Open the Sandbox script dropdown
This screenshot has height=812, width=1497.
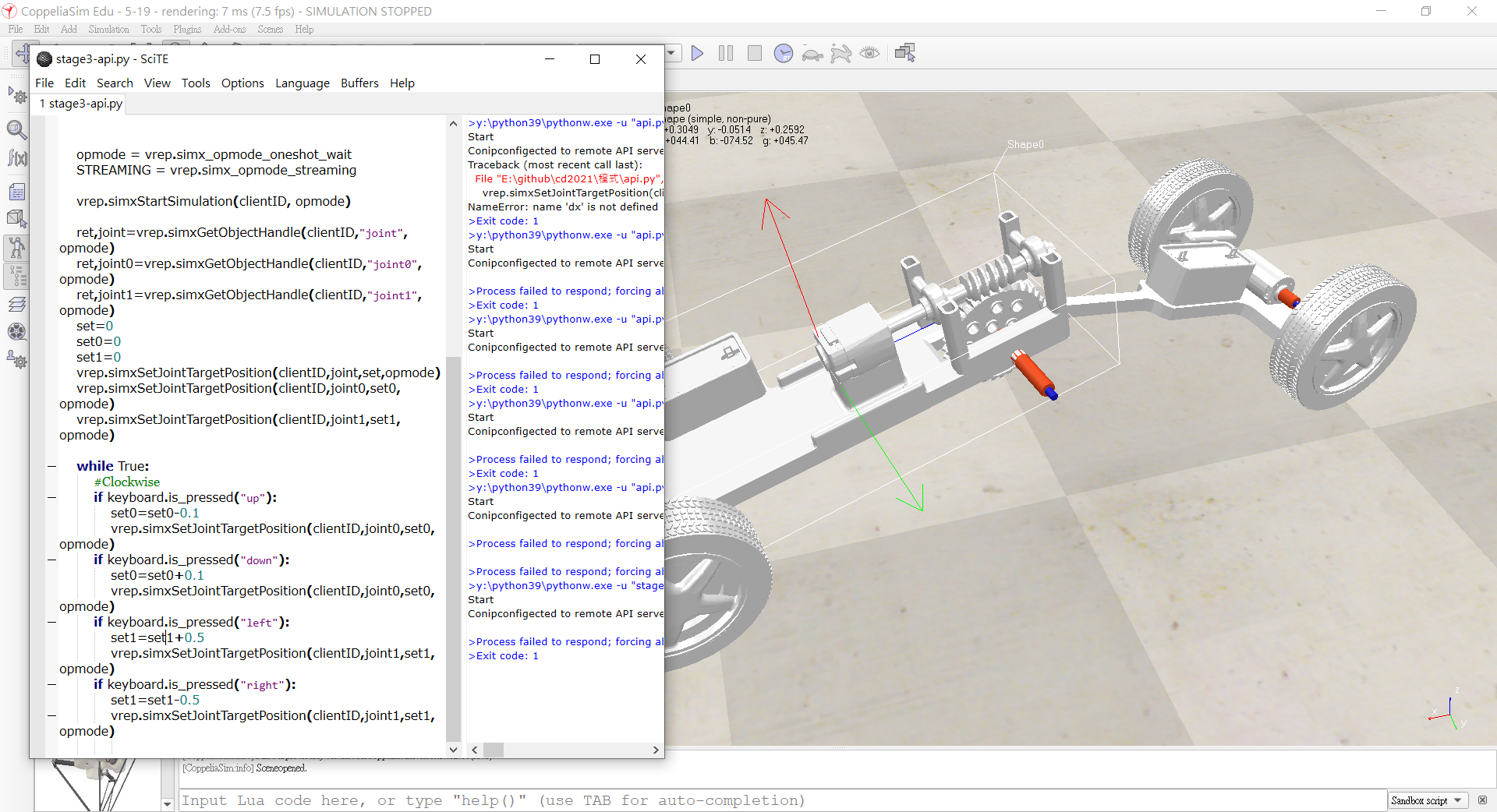(x=1428, y=800)
